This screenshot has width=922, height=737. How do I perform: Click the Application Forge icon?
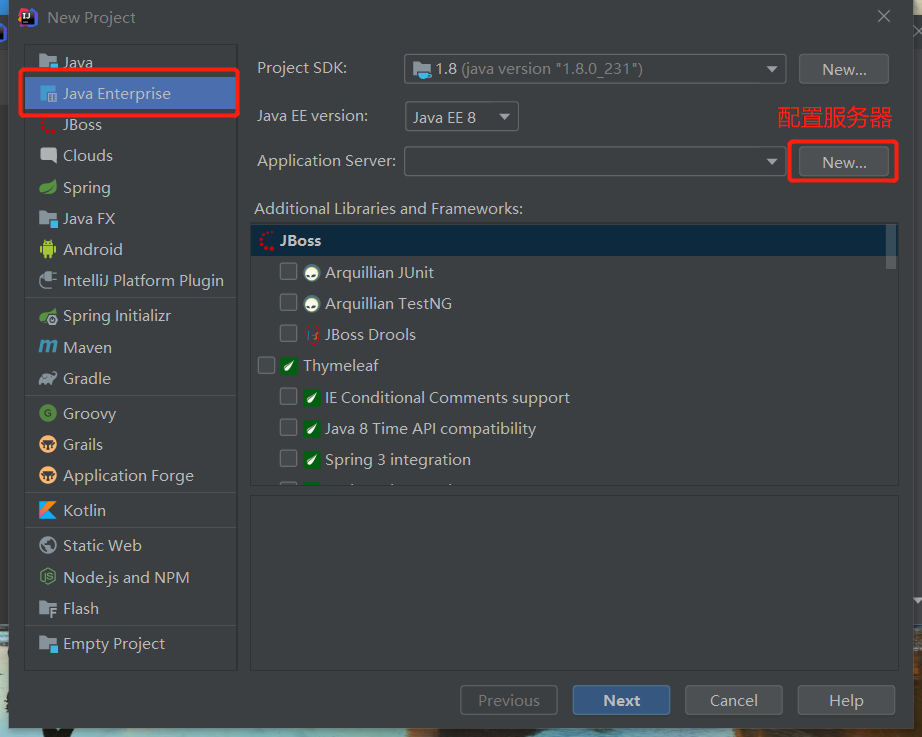(x=48, y=475)
